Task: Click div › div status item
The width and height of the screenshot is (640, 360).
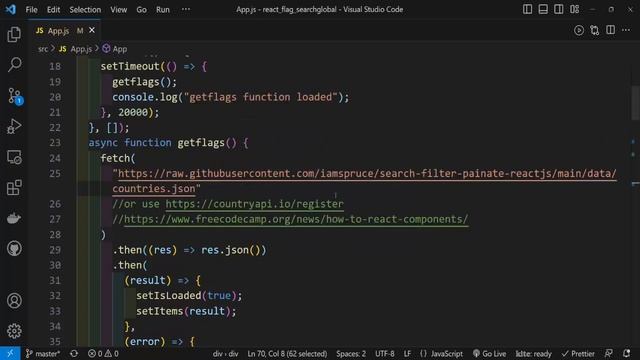Action: (225, 353)
